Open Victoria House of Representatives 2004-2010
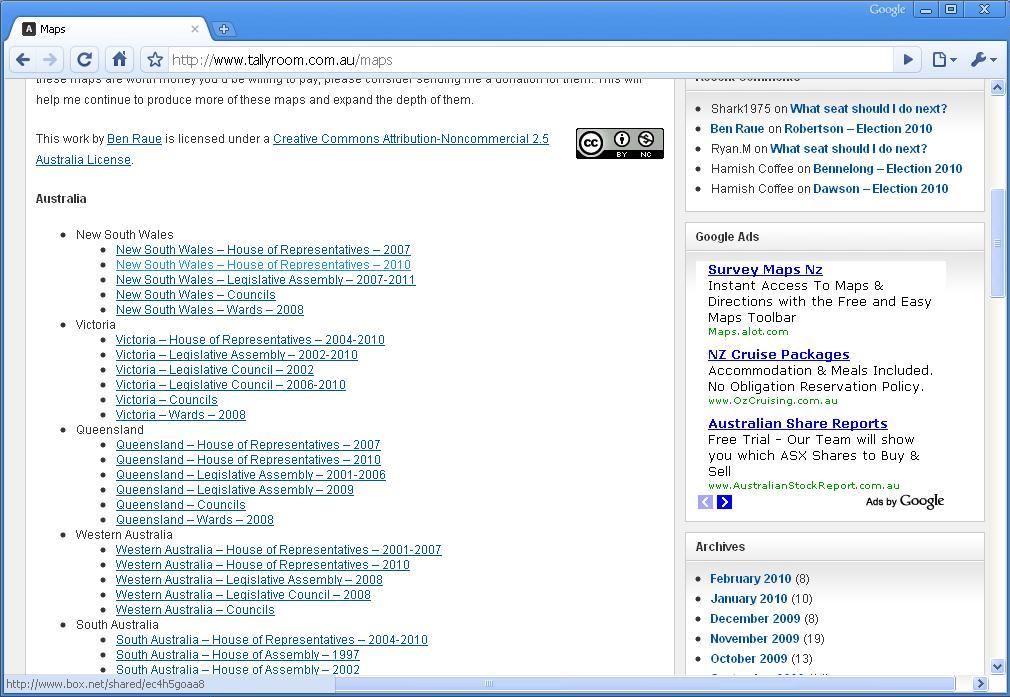 pos(250,339)
